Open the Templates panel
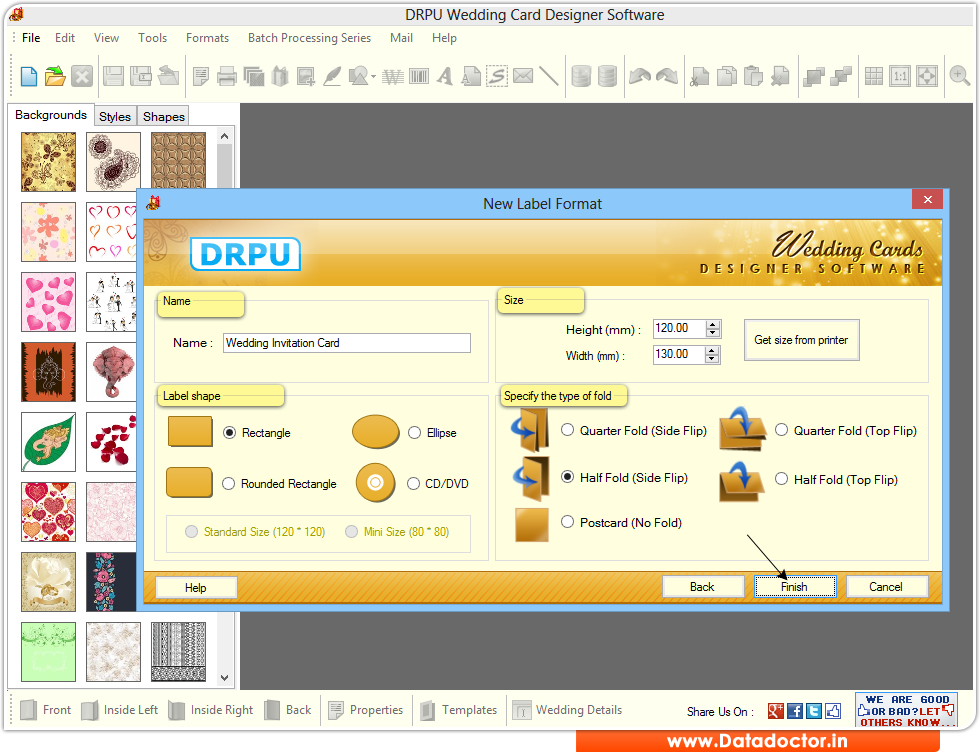 coord(459,710)
